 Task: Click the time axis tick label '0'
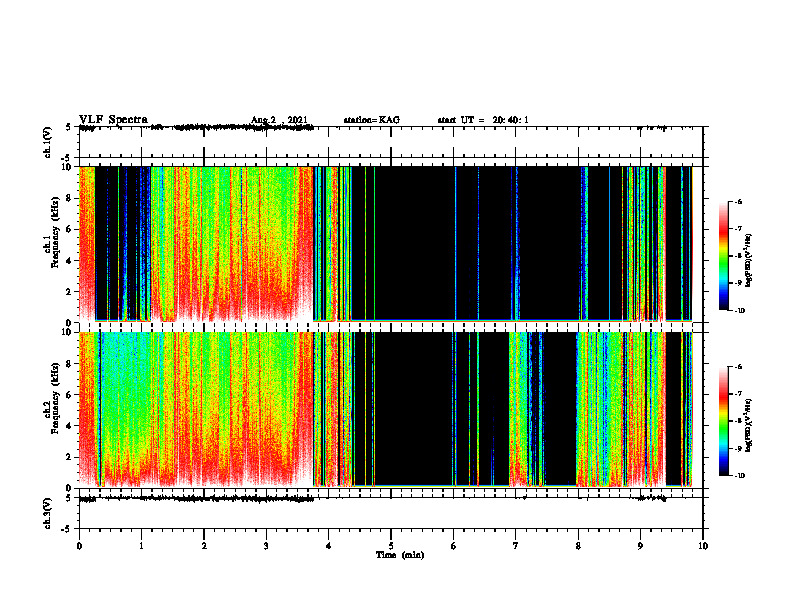point(79,546)
